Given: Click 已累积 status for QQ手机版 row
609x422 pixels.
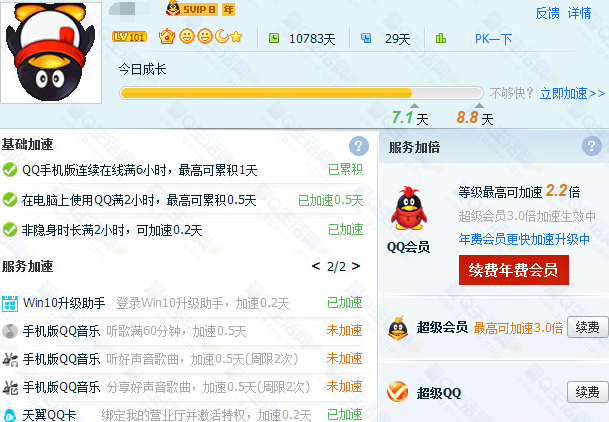Looking at the screenshot, I should pos(345,169).
